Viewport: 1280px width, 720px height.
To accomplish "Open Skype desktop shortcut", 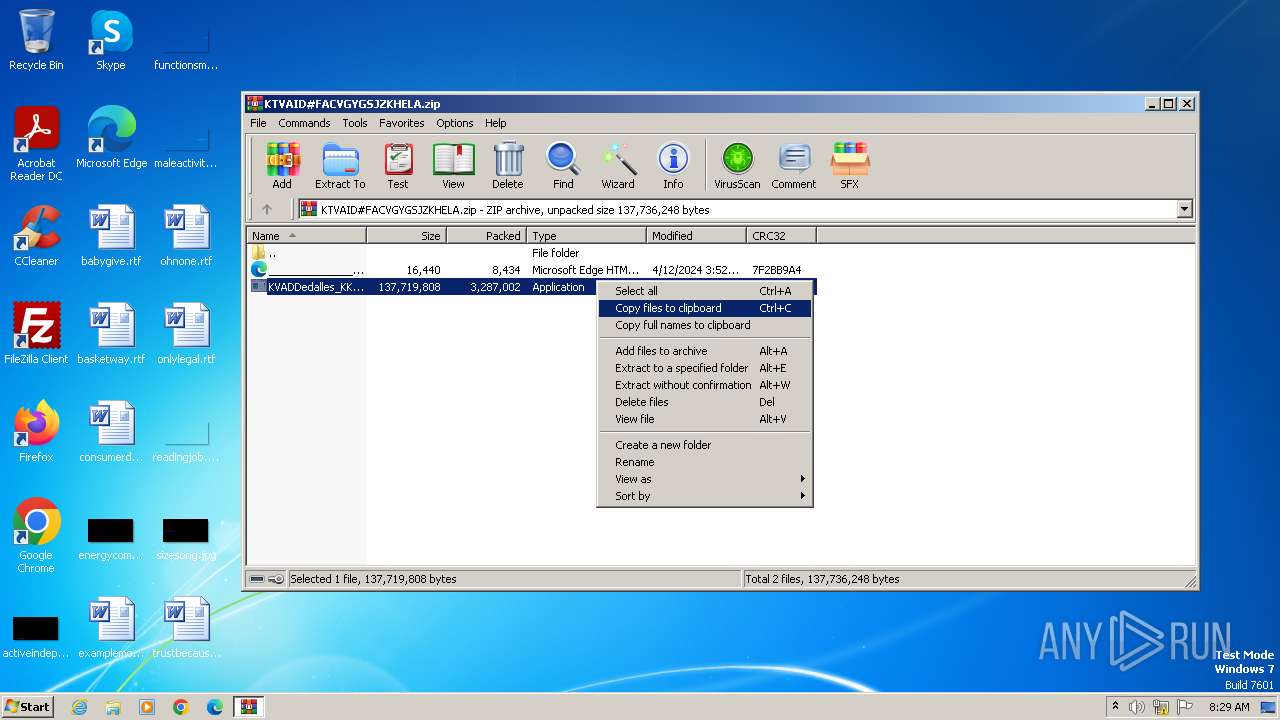I will tap(110, 40).
